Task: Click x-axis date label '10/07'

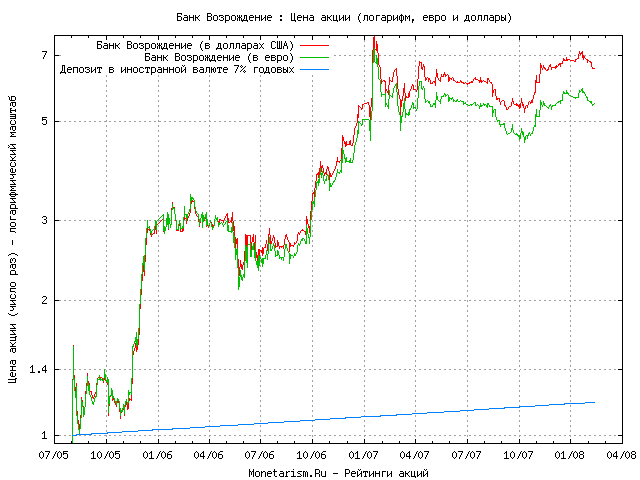Action: [518, 455]
